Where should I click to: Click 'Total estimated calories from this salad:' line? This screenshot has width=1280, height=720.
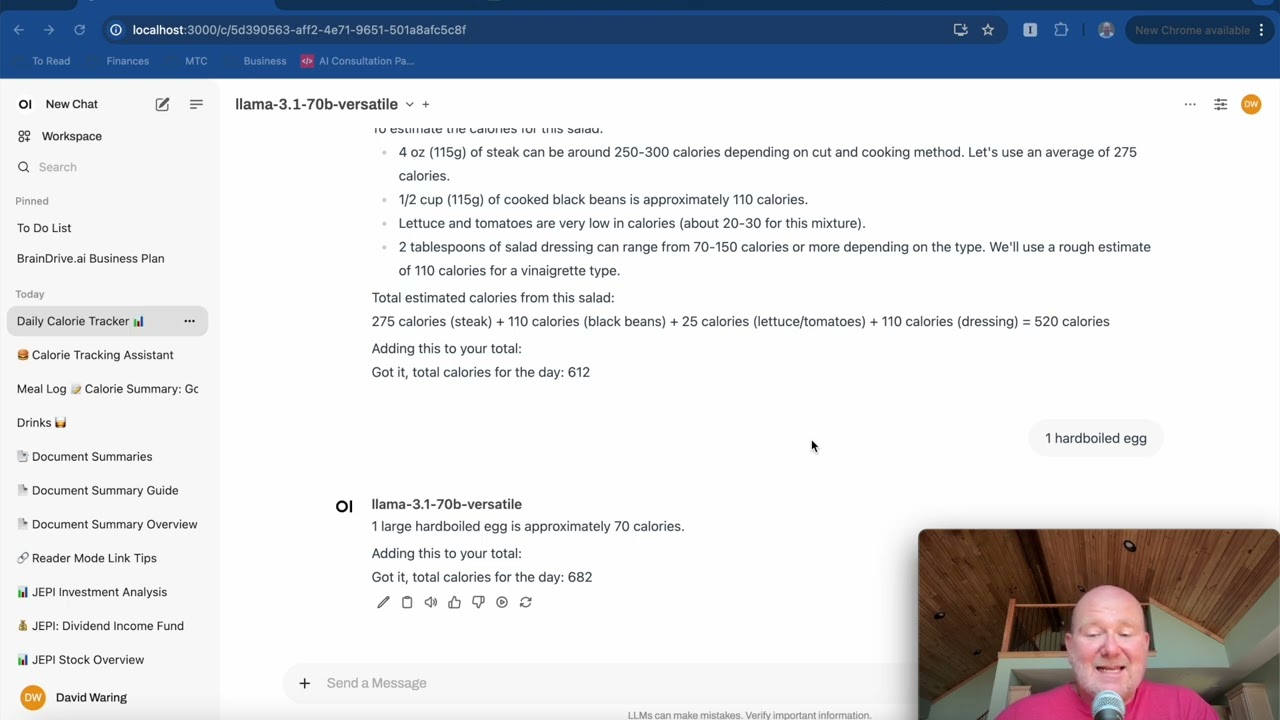(493, 298)
